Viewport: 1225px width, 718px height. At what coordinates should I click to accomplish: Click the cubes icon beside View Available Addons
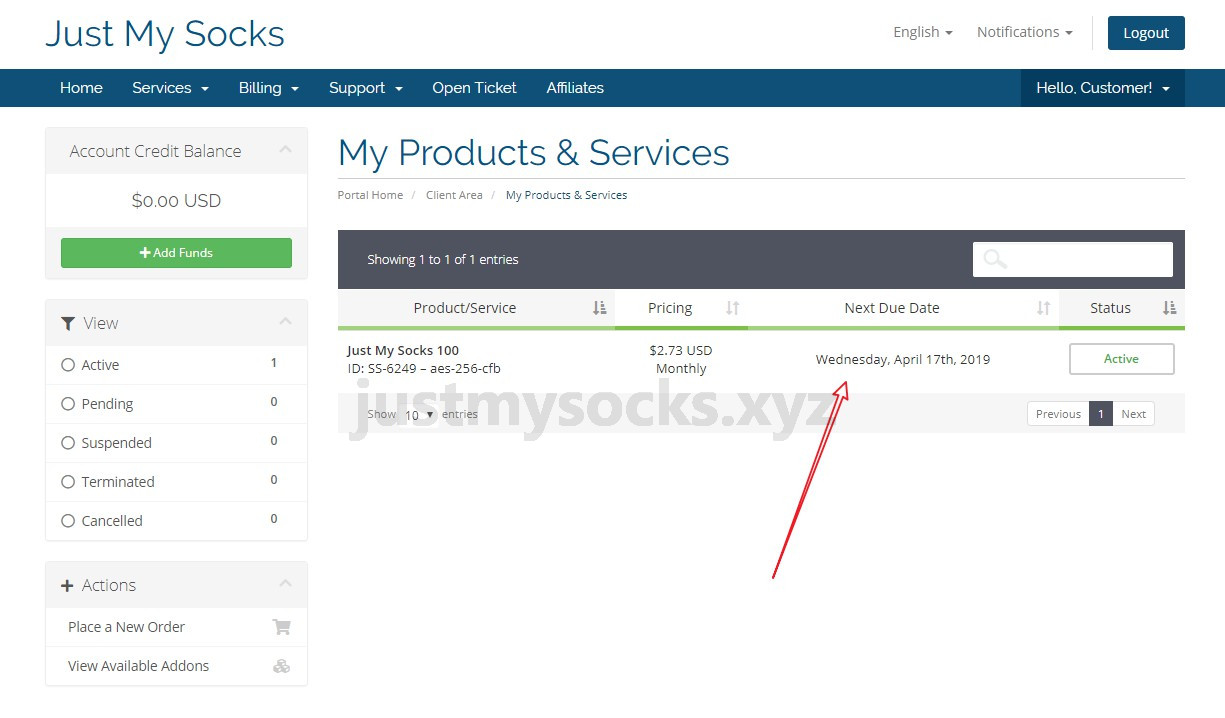coord(282,666)
